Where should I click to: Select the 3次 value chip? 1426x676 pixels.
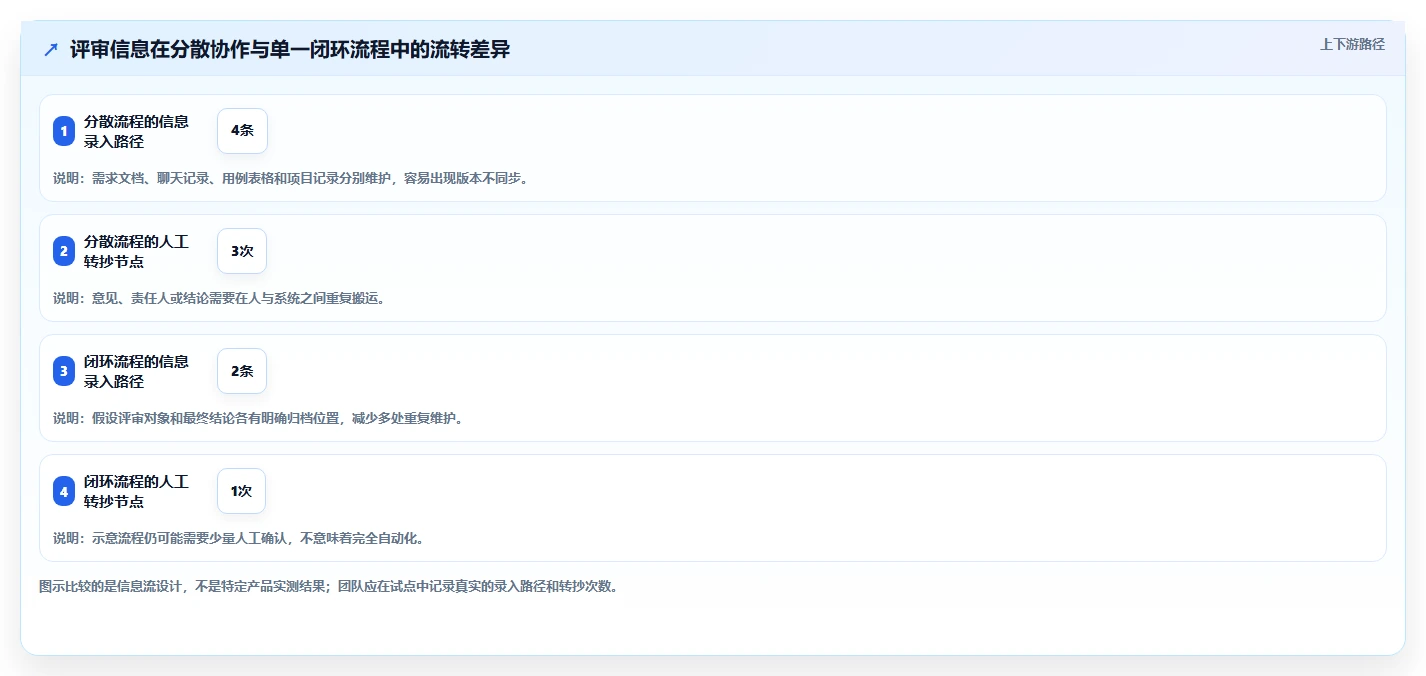(242, 251)
